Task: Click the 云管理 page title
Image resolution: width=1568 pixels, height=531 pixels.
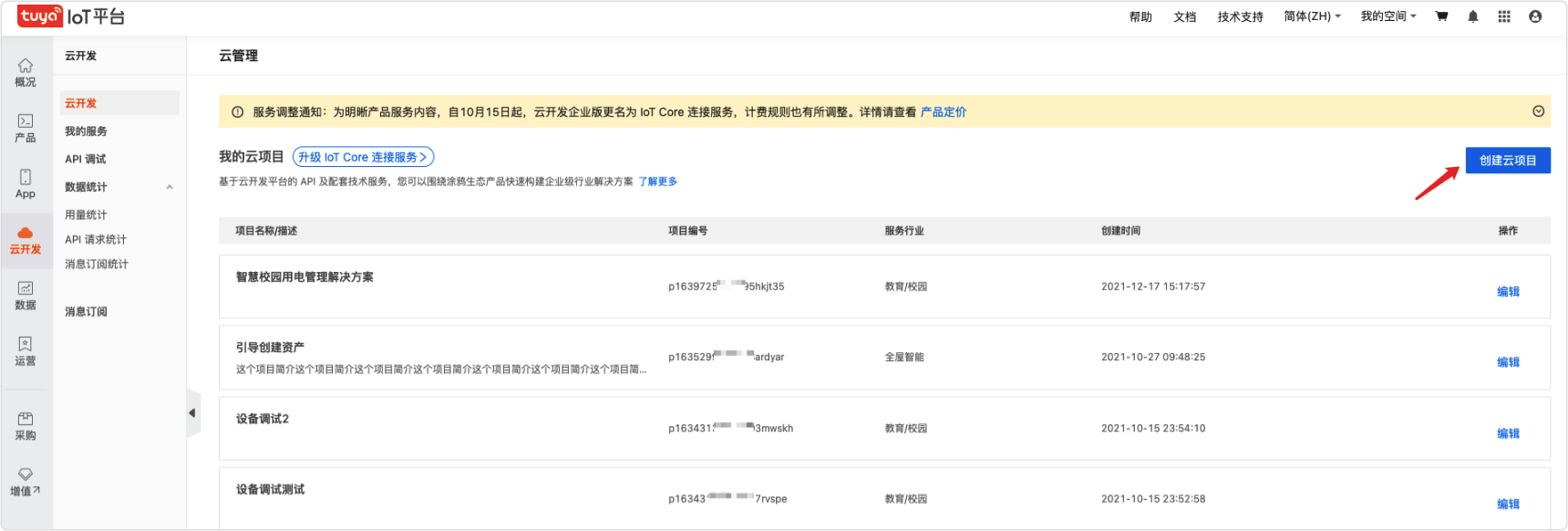Action: click(238, 56)
